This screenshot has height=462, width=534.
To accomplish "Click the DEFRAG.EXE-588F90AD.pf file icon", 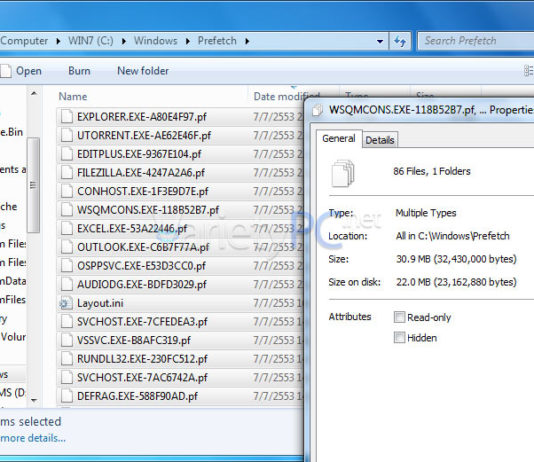I will coord(67,396).
